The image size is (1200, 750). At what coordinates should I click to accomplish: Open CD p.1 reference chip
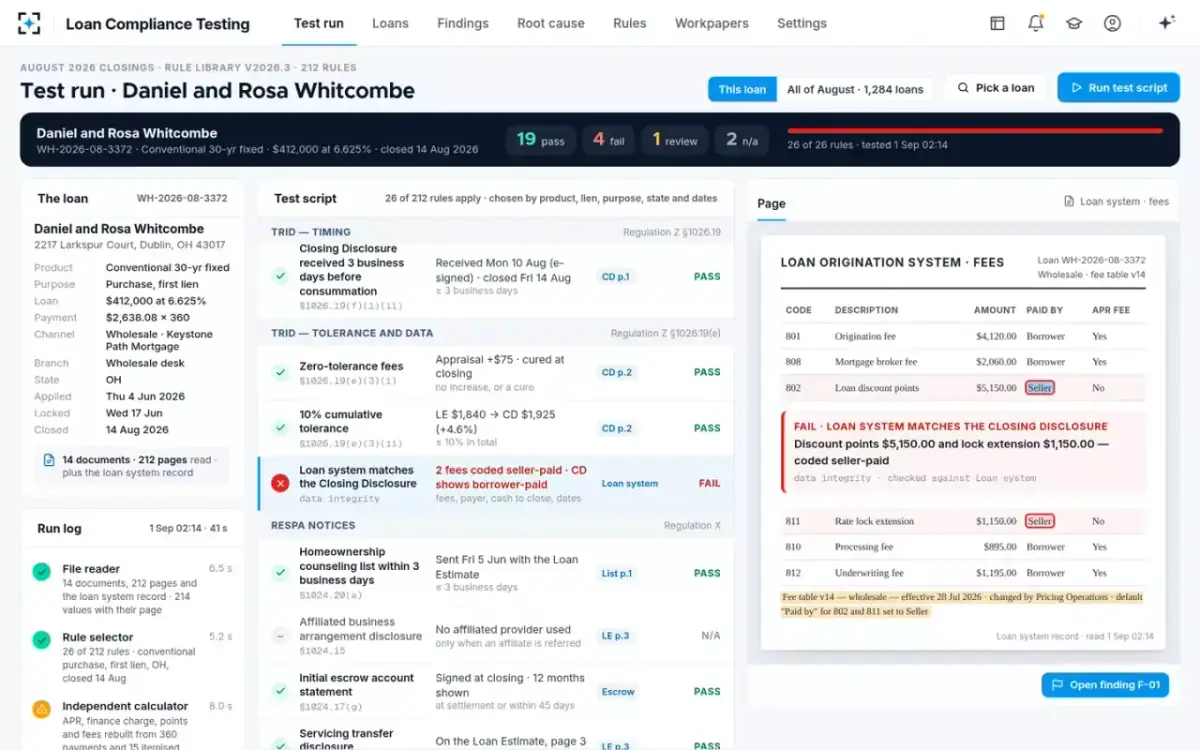click(616, 277)
